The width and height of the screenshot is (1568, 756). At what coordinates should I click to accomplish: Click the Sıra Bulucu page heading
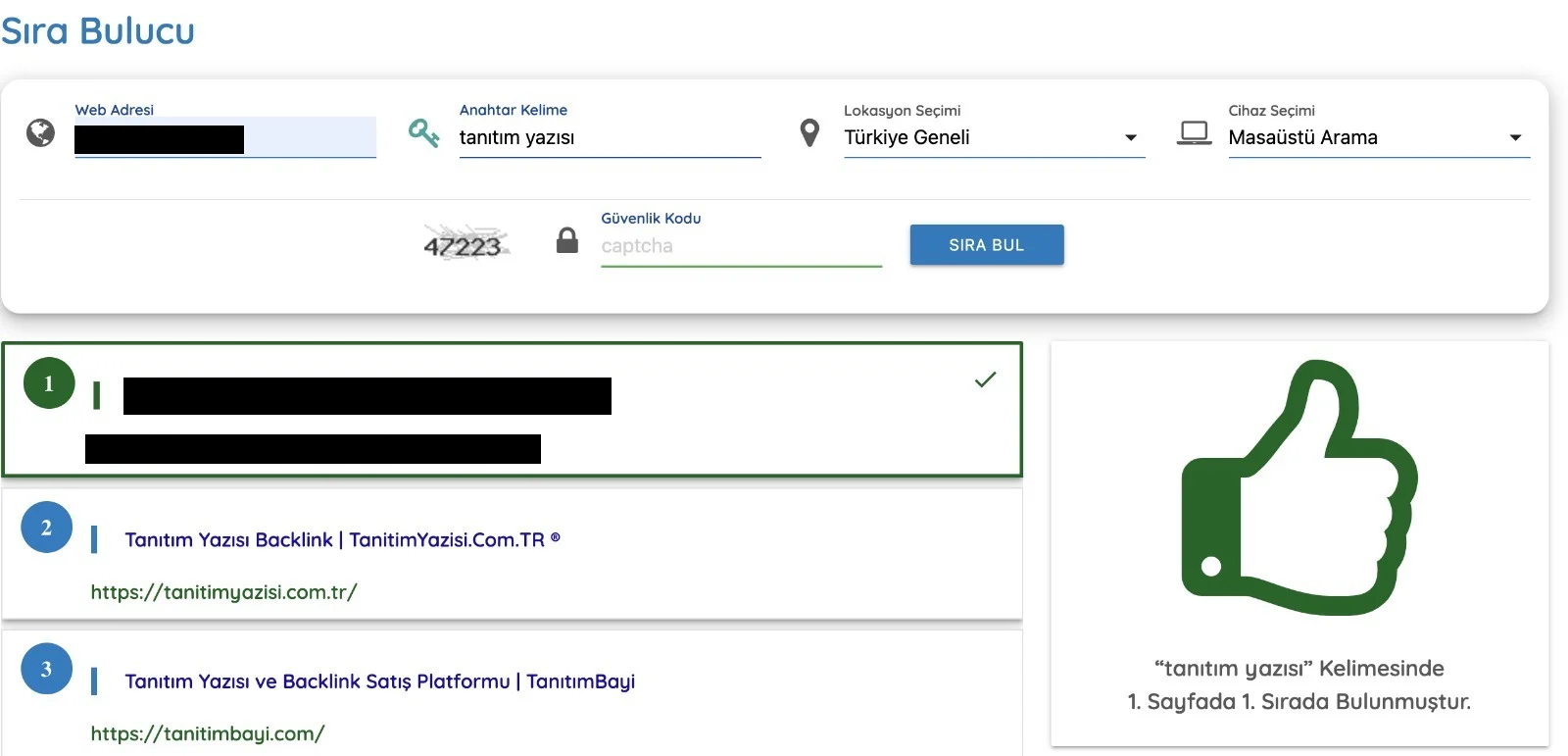click(97, 30)
